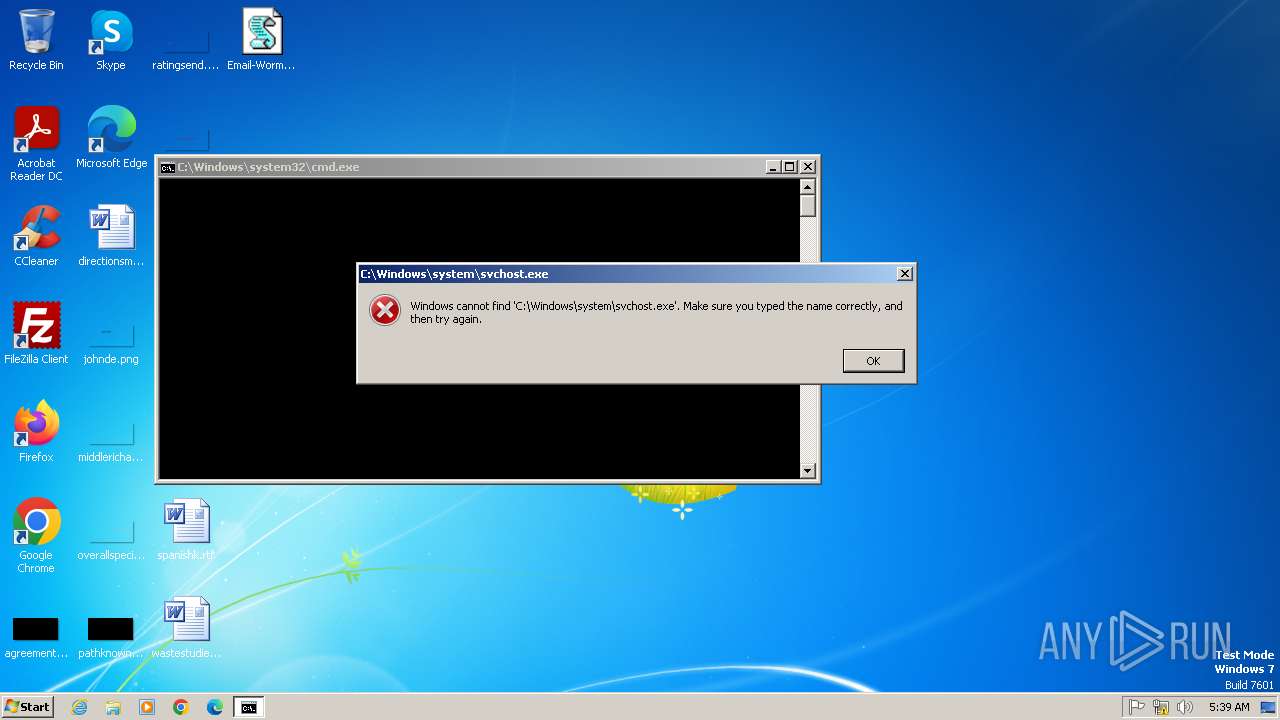Select the pathknown desktop file icon

point(111,639)
